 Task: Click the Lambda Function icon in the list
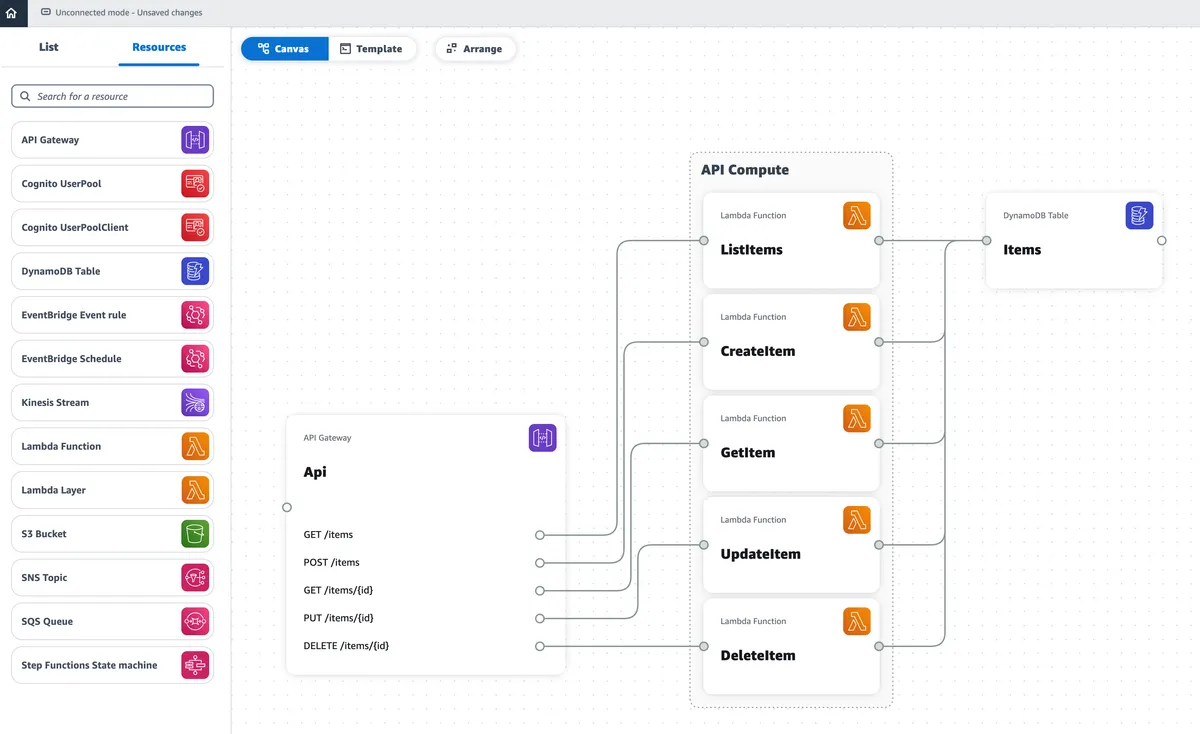tap(196, 445)
